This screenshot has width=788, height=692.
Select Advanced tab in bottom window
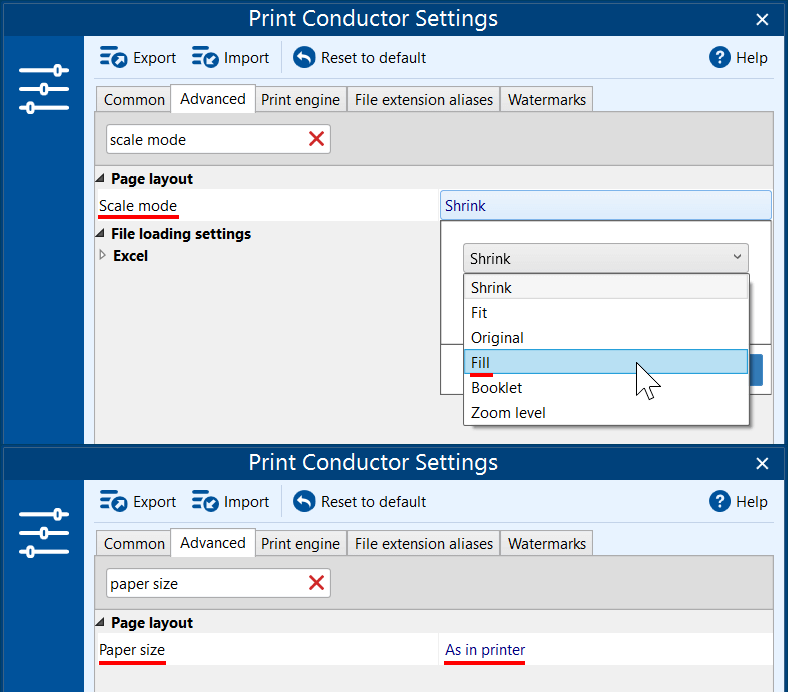point(213,543)
